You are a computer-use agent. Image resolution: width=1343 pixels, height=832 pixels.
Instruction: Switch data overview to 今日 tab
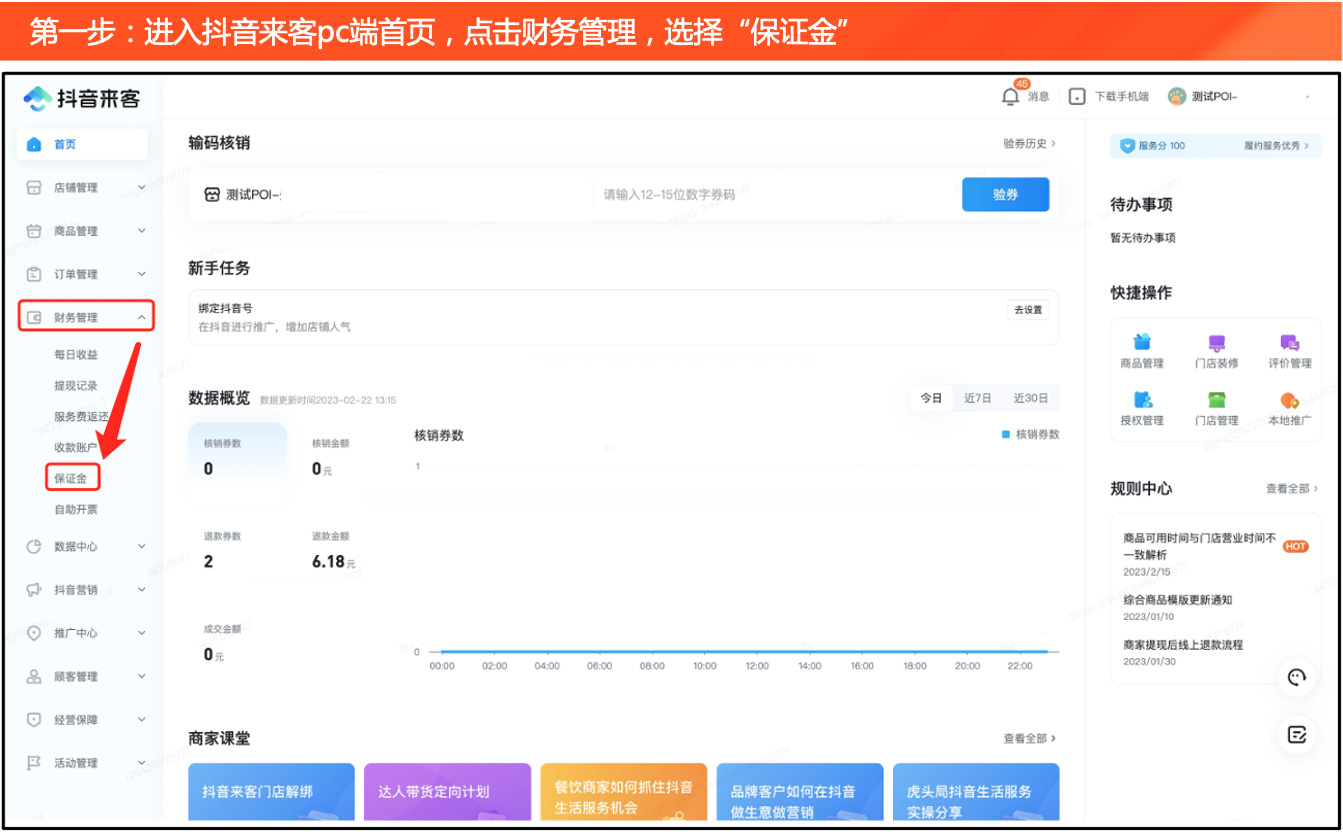click(931, 398)
